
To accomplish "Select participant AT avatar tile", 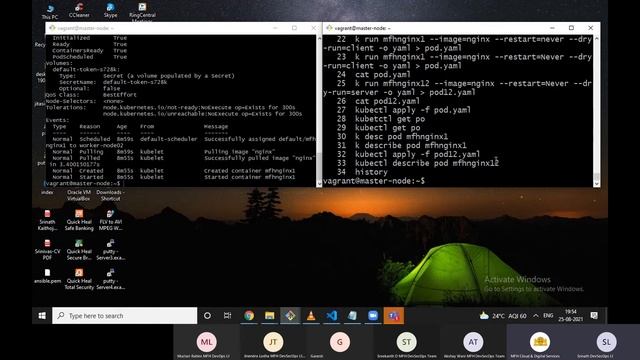I will click(473, 342).
